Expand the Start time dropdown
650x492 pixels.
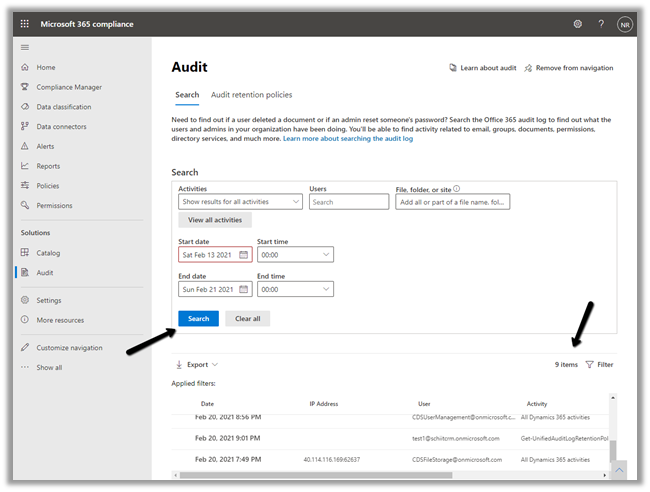click(x=295, y=255)
